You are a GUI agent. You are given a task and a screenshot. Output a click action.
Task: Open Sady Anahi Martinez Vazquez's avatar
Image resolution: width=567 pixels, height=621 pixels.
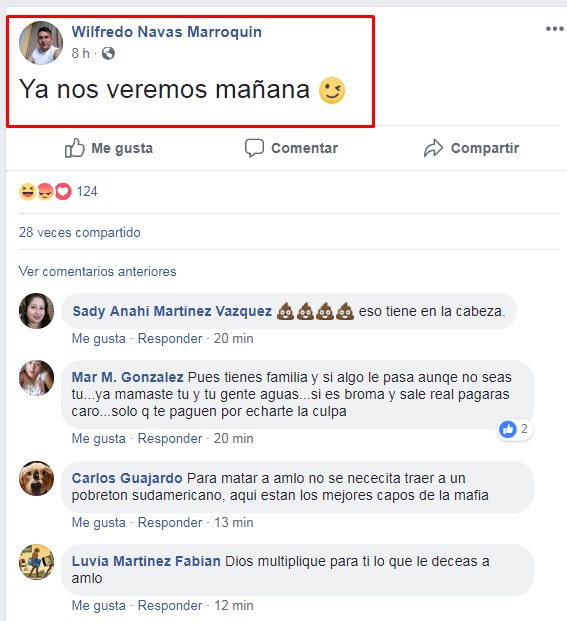36,311
